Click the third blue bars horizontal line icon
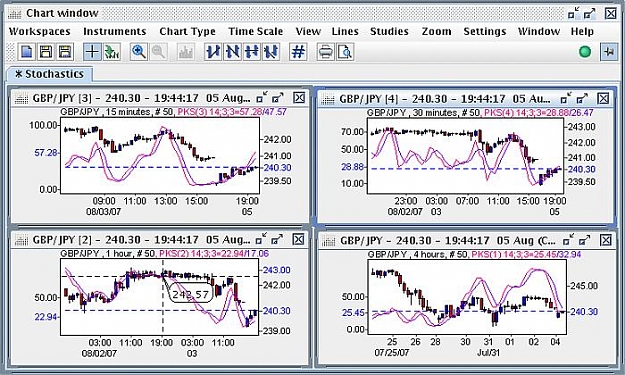The width and height of the screenshot is (625, 375). [252, 52]
